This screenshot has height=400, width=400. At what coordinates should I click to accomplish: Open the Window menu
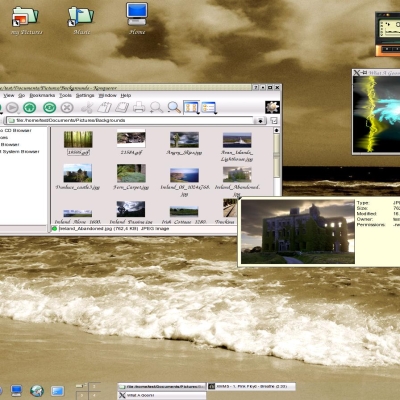(107, 95)
